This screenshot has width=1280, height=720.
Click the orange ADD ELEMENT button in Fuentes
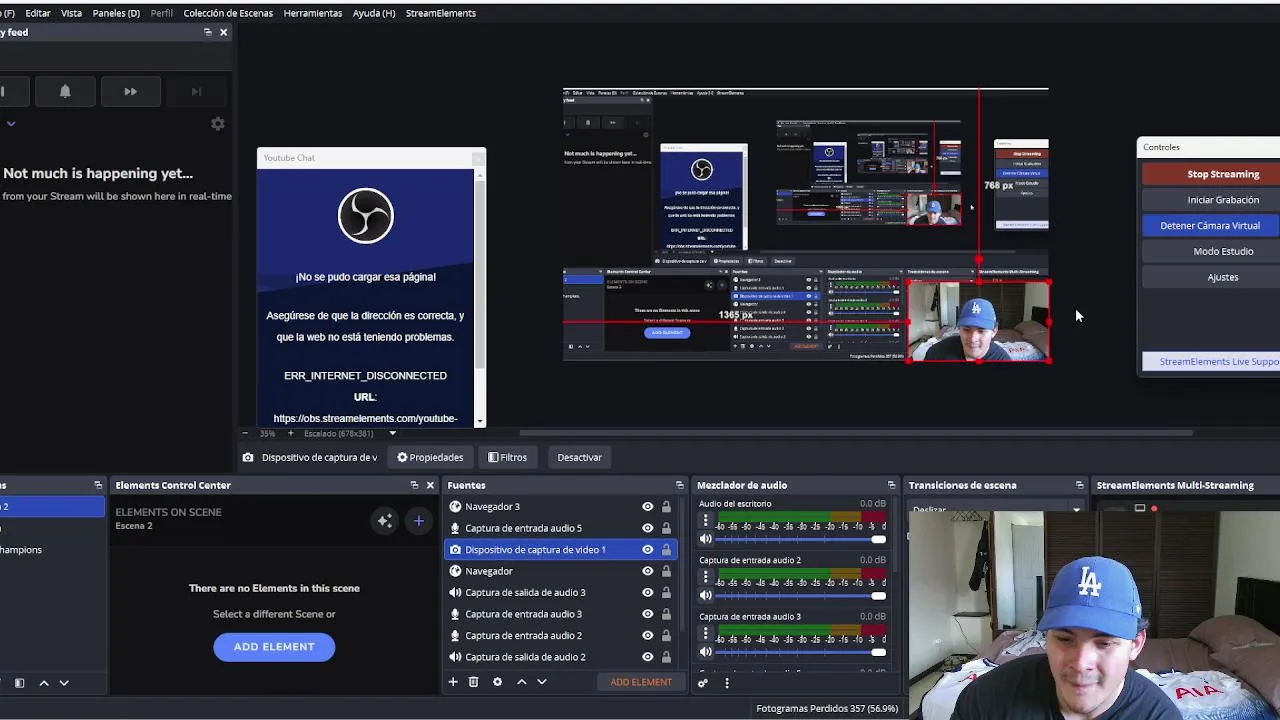(x=641, y=682)
